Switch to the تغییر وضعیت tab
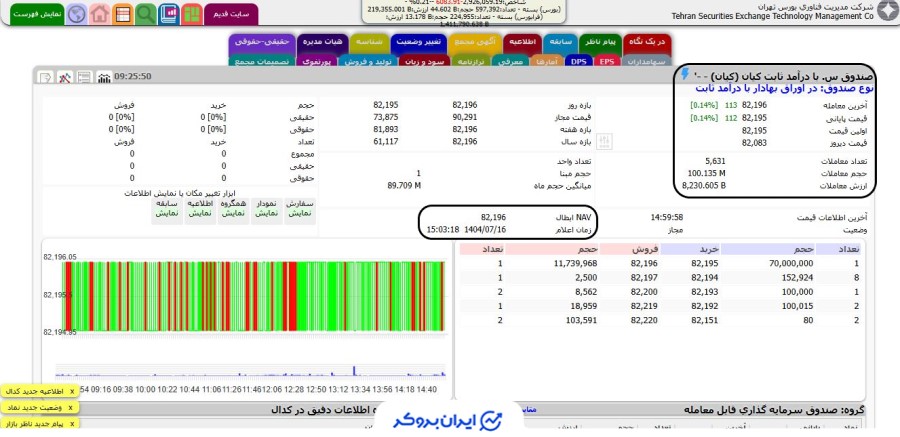The height and width of the screenshot is (437, 900). [419, 42]
